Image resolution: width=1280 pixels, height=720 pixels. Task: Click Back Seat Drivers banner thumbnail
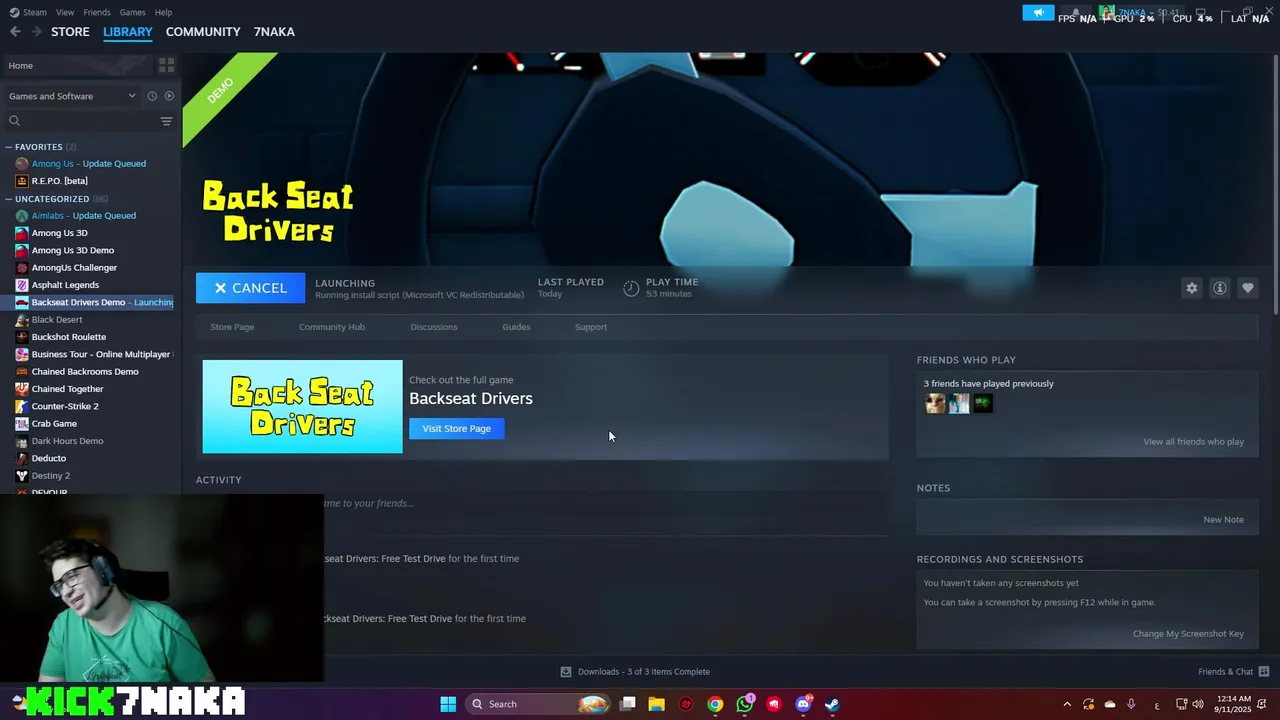tap(302, 407)
